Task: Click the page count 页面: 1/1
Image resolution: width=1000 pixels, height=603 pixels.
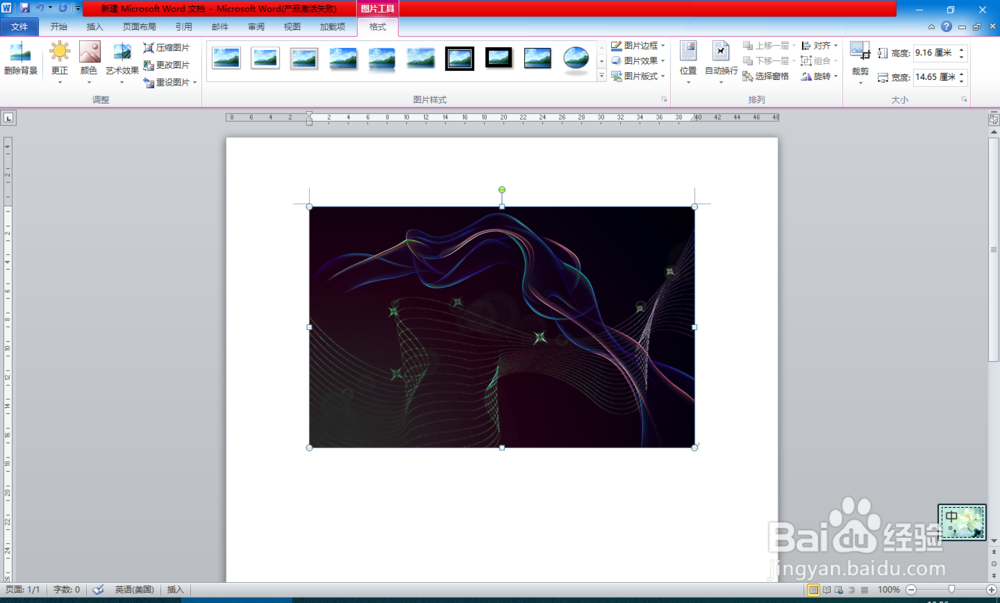Action: click(x=22, y=590)
